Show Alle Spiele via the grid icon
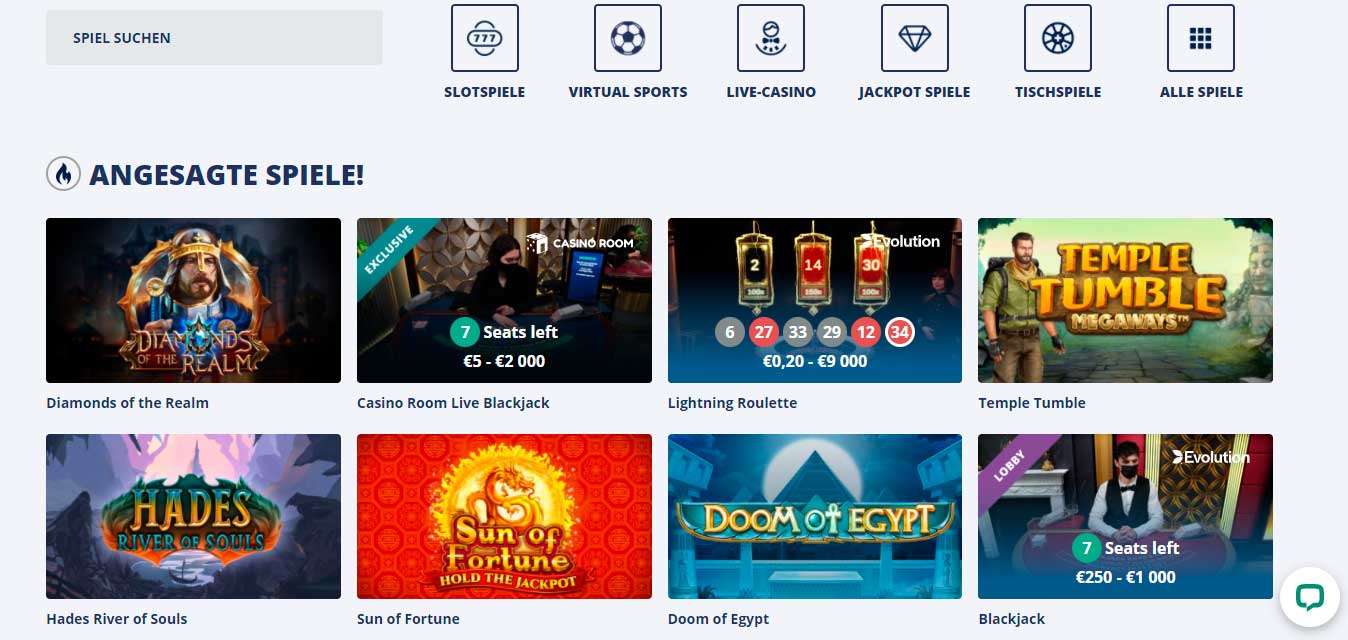Viewport: 1348px width, 640px height. 1201,38
